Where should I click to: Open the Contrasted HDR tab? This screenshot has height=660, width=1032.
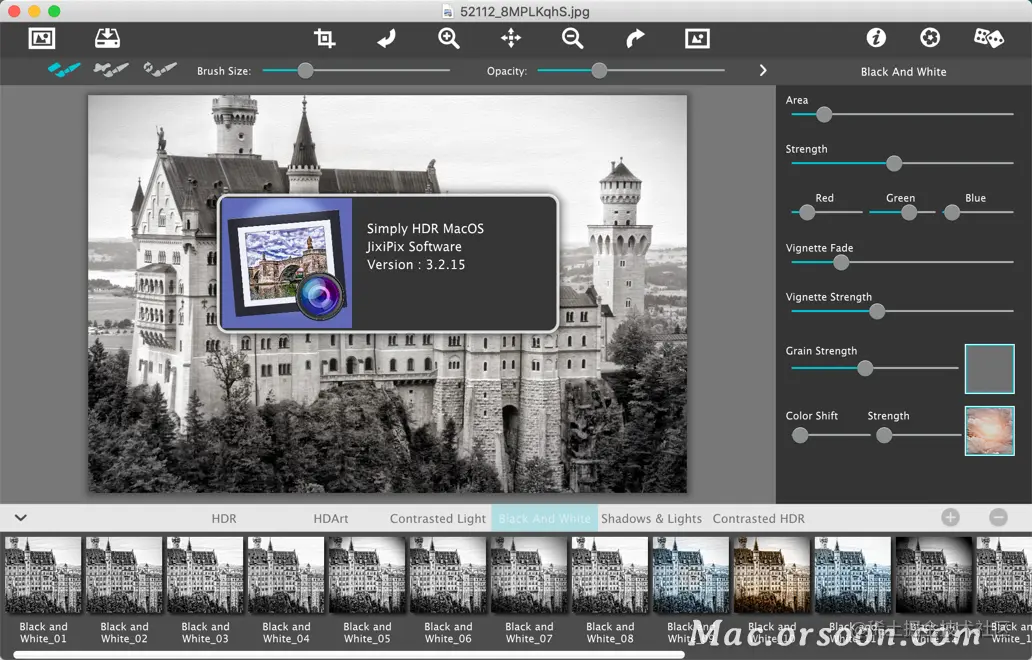[x=758, y=519]
